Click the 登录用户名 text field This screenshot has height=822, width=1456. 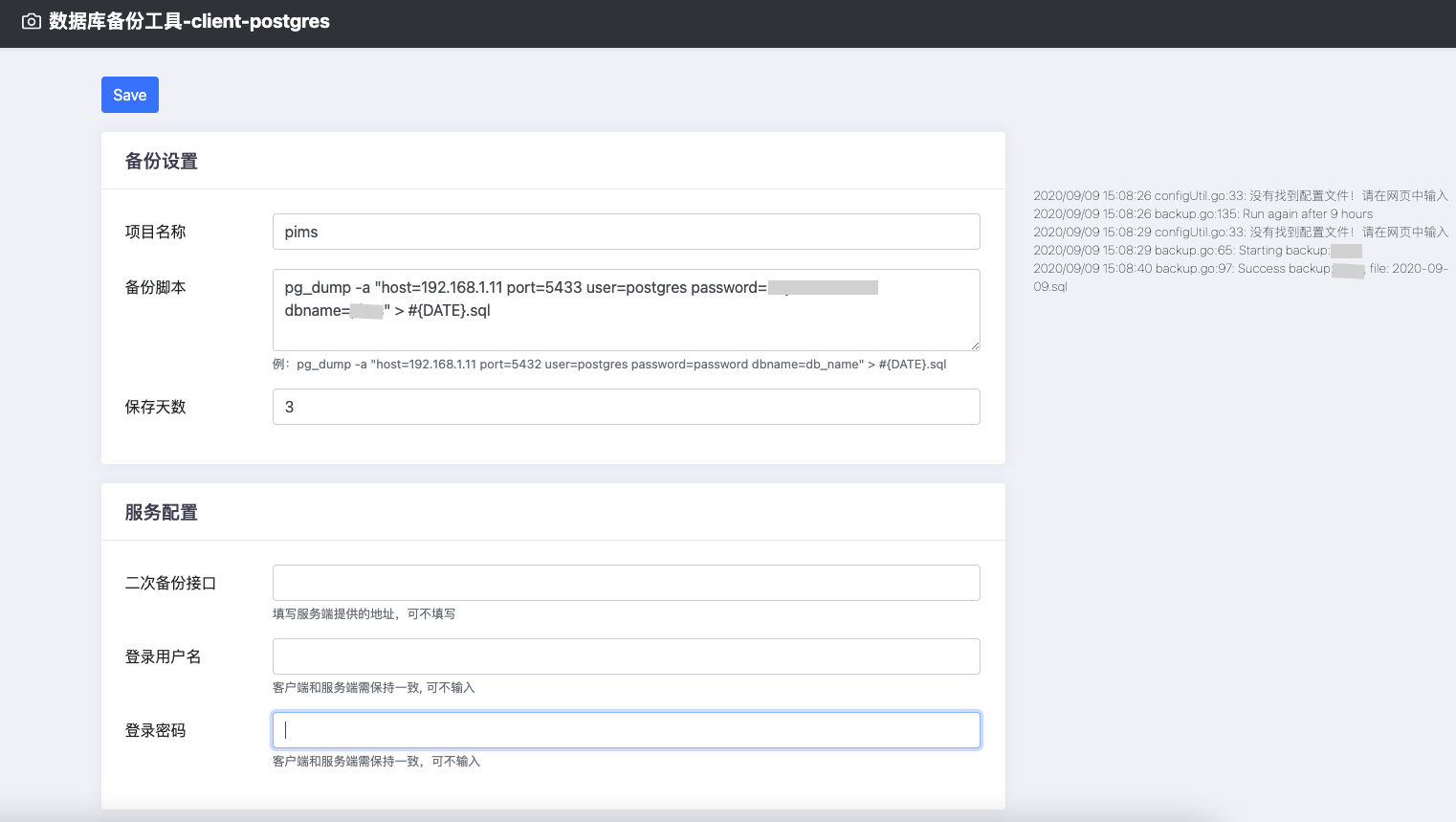pyautogui.click(x=626, y=656)
